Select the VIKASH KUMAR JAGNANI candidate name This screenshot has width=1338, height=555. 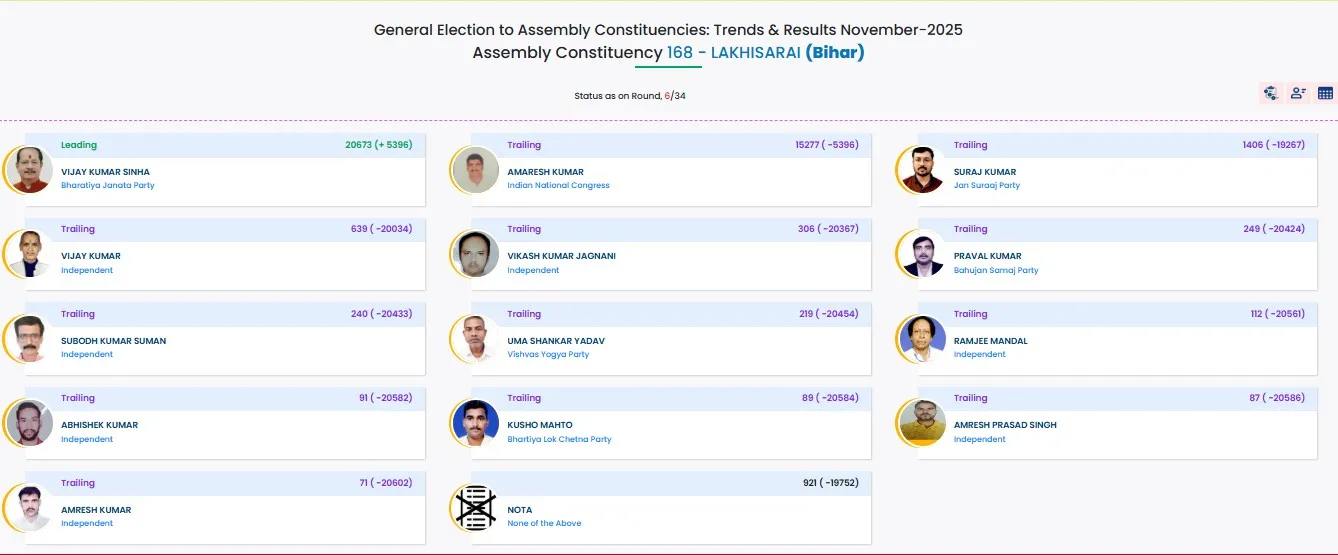(561, 256)
